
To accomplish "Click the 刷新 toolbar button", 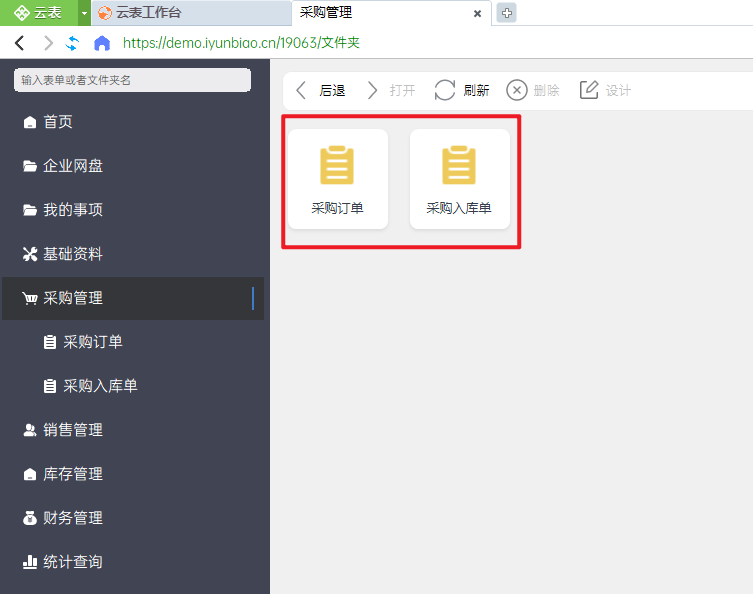I will point(462,90).
